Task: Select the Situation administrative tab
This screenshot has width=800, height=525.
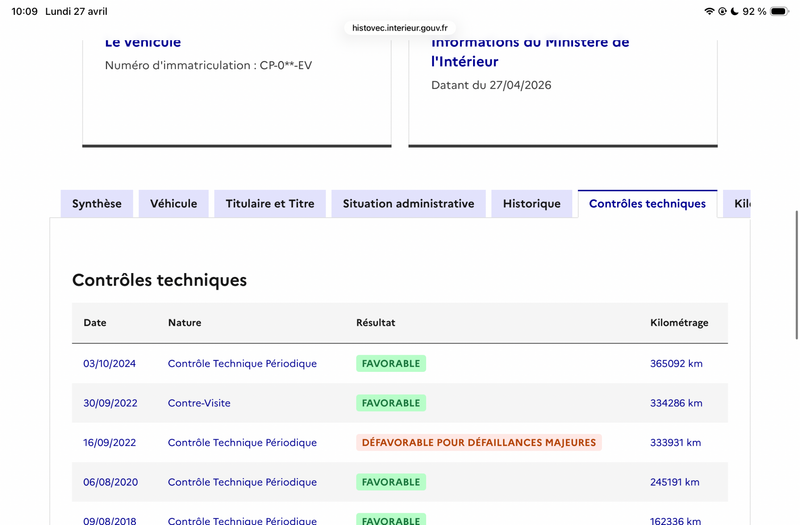Action: coord(409,204)
